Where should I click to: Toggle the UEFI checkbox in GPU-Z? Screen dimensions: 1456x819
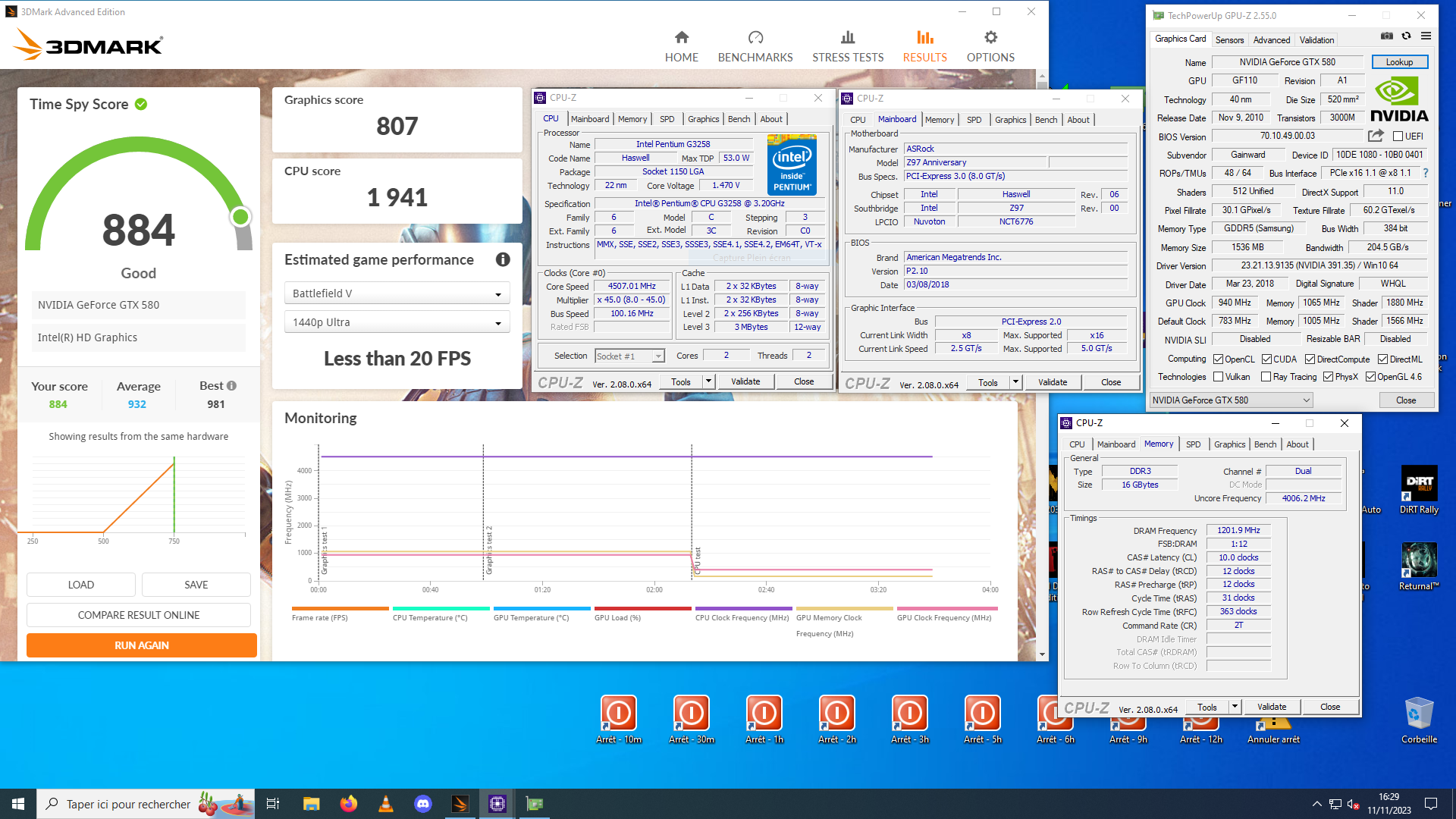1398,136
